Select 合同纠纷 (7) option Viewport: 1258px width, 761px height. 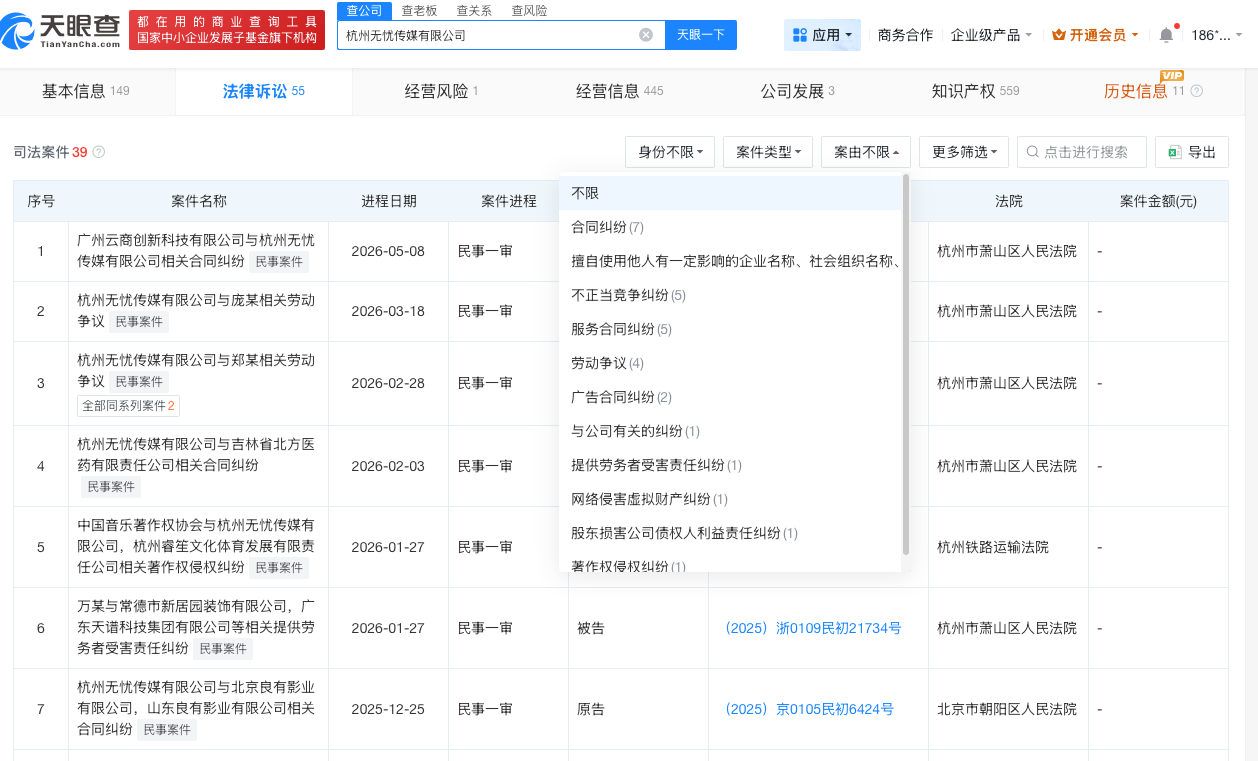731,227
